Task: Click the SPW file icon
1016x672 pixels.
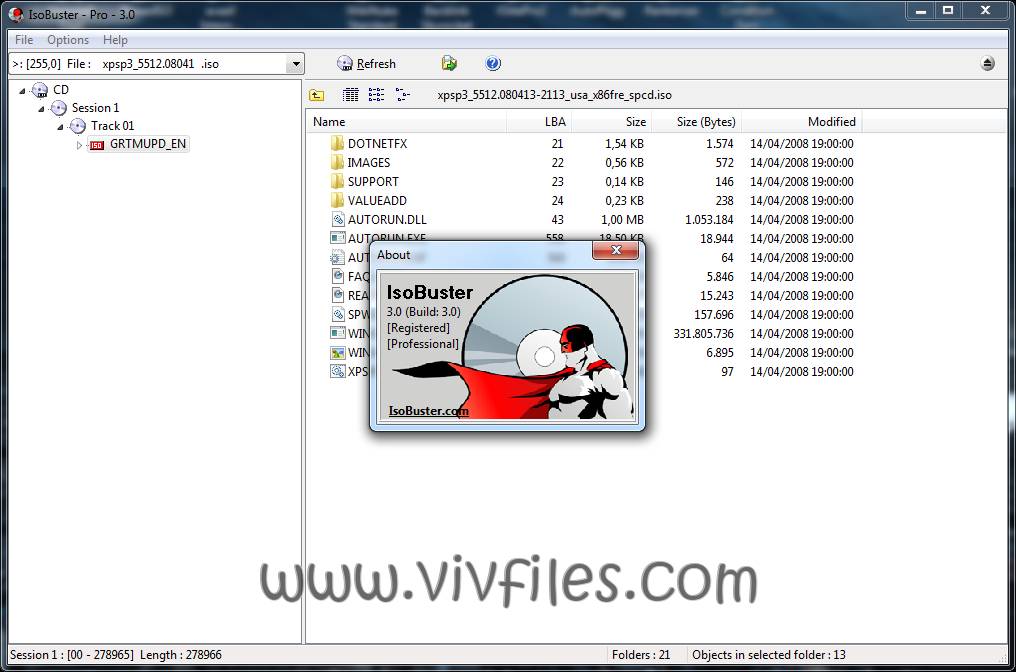Action: [x=338, y=314]
